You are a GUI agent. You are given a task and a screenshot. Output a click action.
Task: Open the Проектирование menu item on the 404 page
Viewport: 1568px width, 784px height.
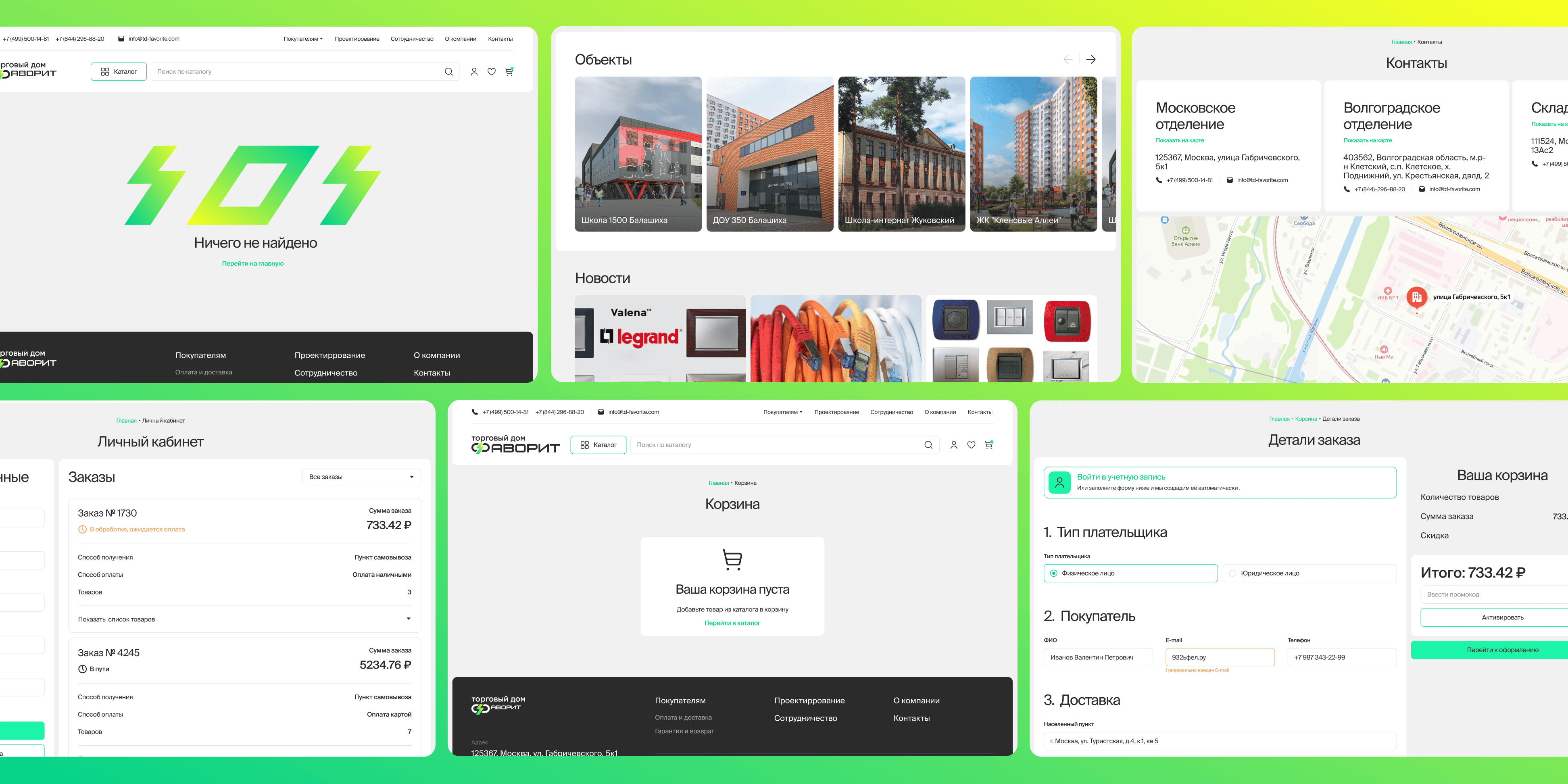357,39
